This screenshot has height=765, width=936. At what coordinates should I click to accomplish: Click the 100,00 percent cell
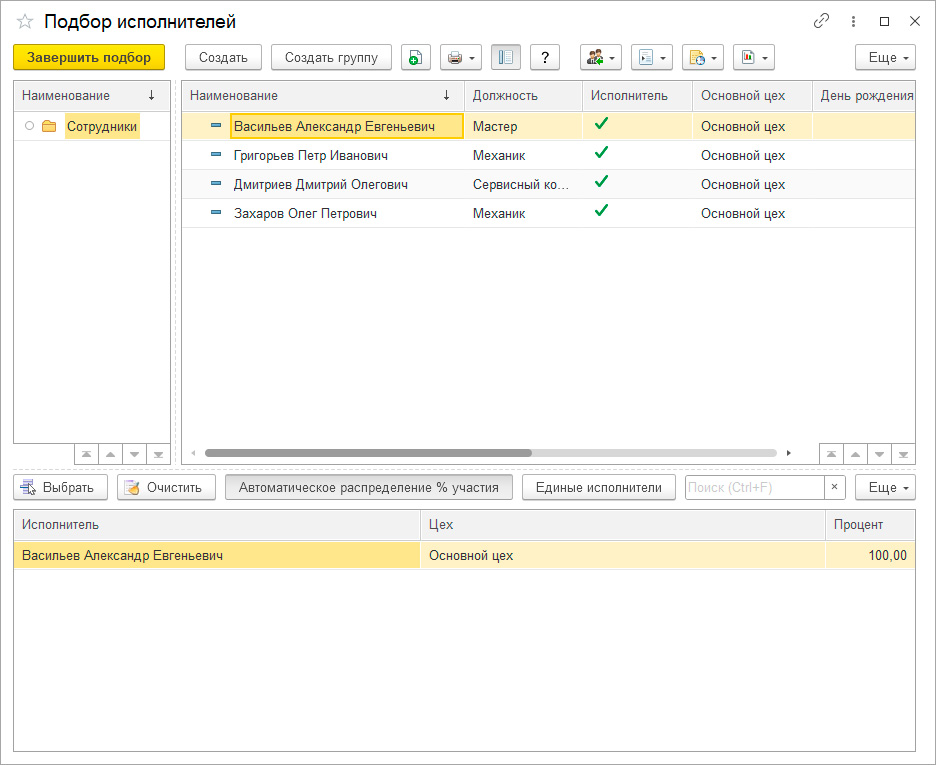click(870, 556)
